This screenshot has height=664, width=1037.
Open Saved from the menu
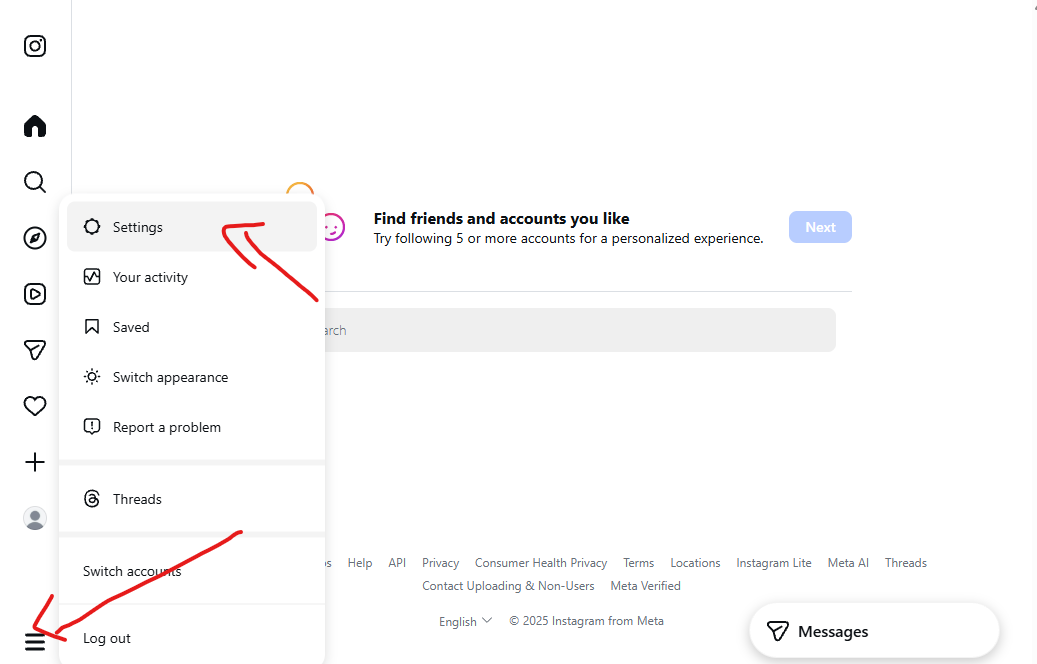[192, 327]
